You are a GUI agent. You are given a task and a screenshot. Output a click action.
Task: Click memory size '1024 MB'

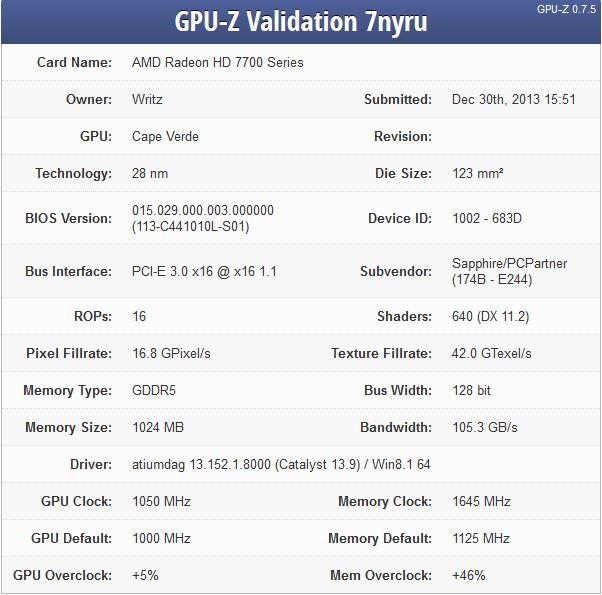coord(158,427)
